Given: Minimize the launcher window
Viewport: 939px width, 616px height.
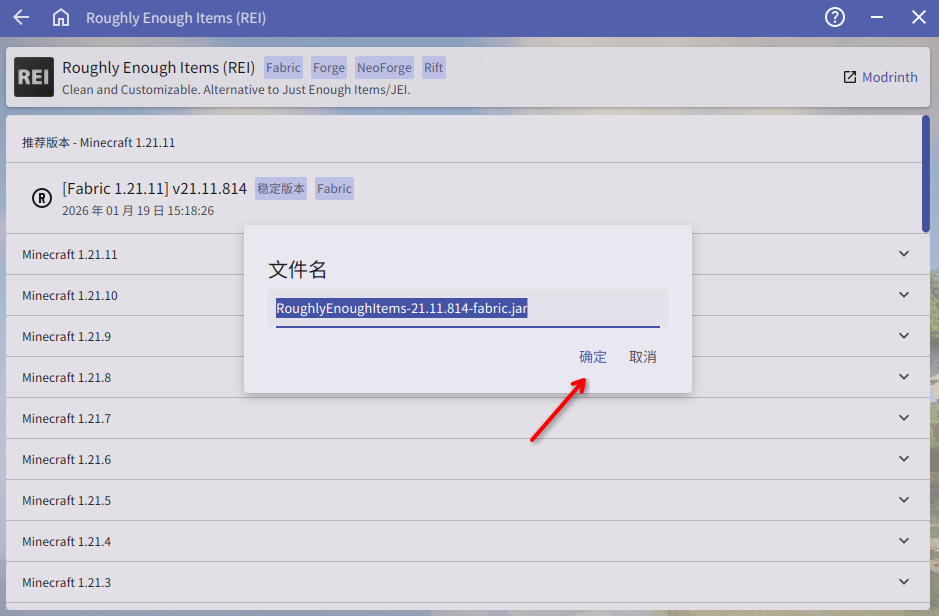Looking at the screenshot, I should [877, 18].
